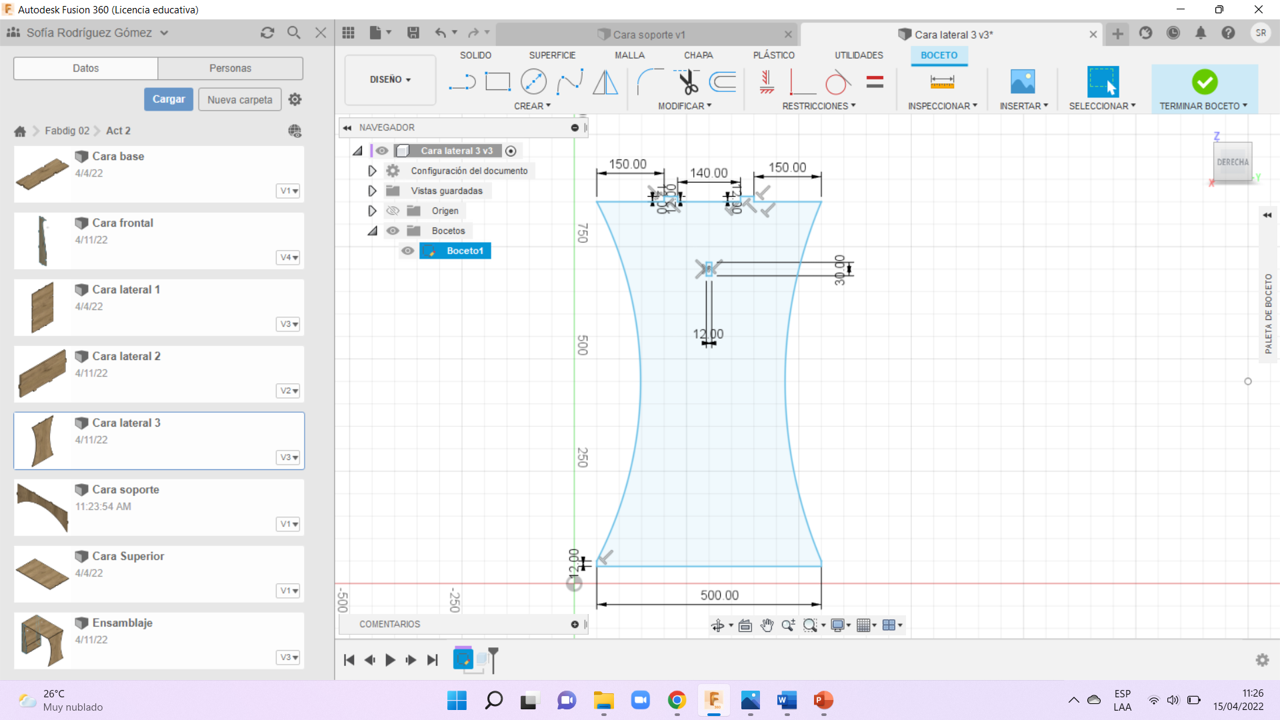
Task: Open the Personas tab in data panel
Action: [230, 68]
